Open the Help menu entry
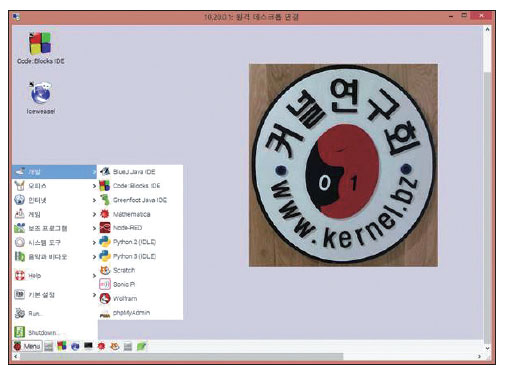This screenshot has width=508, height=380. tap(55, 276)
